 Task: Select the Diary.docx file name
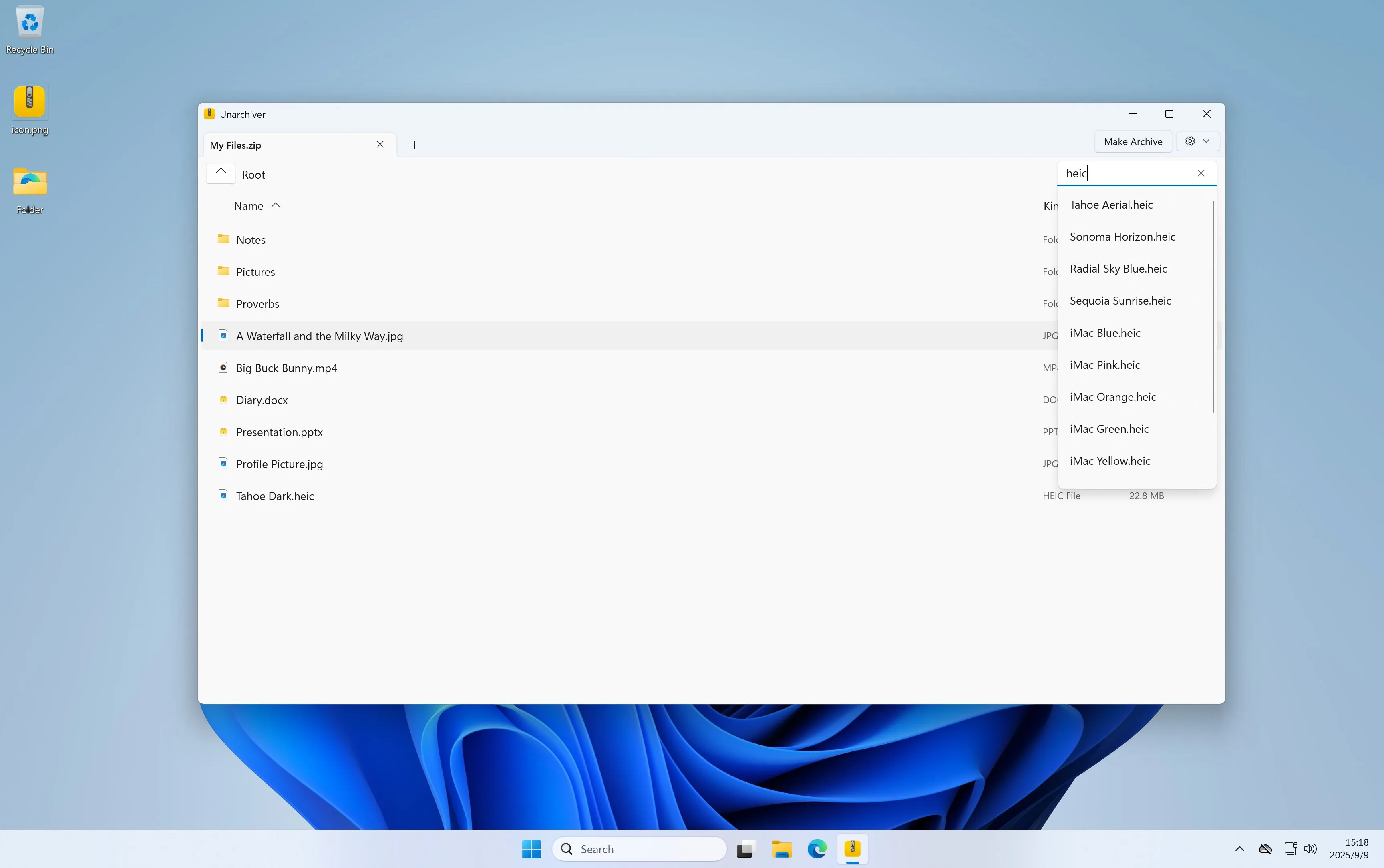click(x=262, y=400)
